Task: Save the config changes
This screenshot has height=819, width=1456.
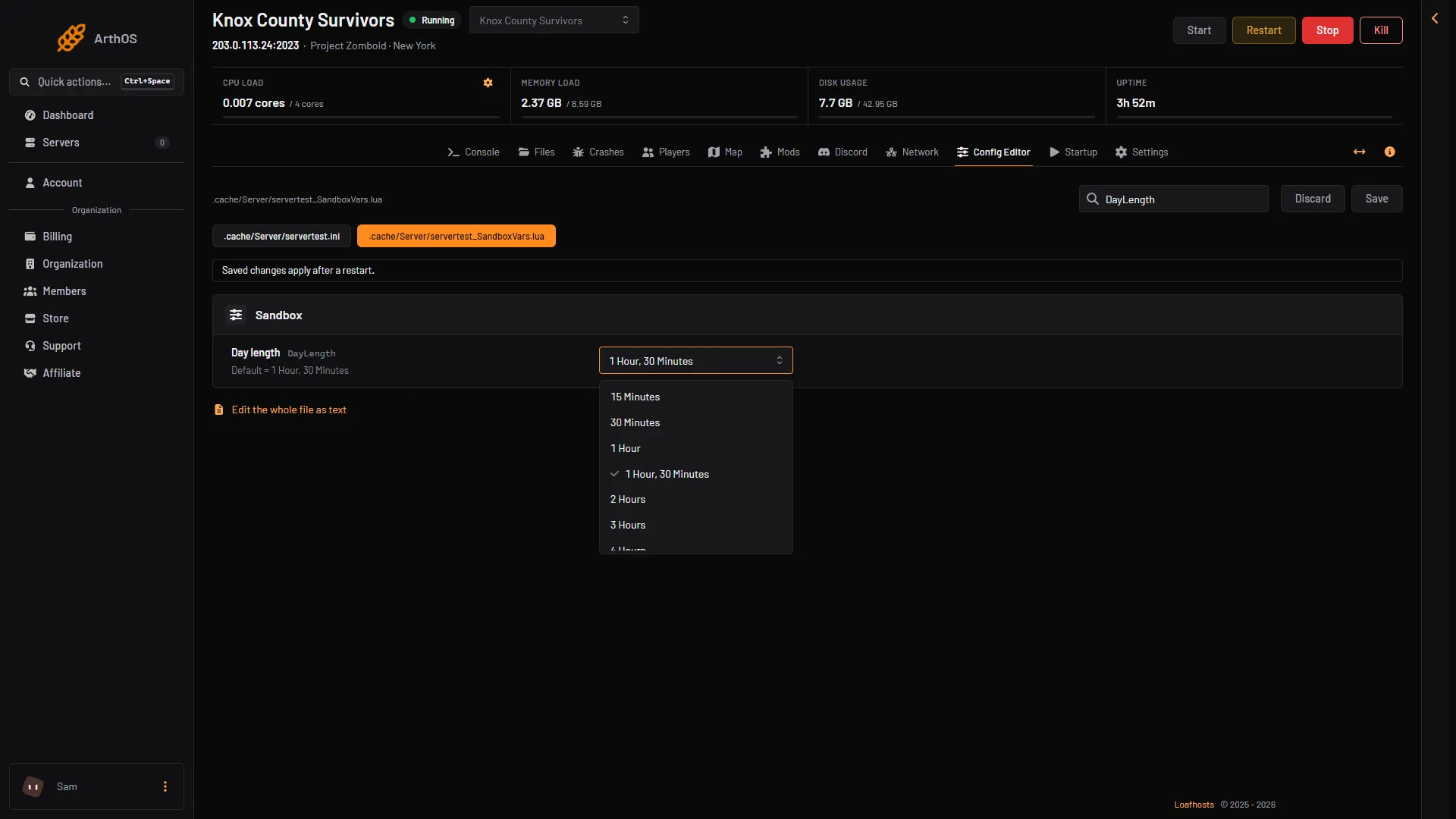Action: 1376,199
